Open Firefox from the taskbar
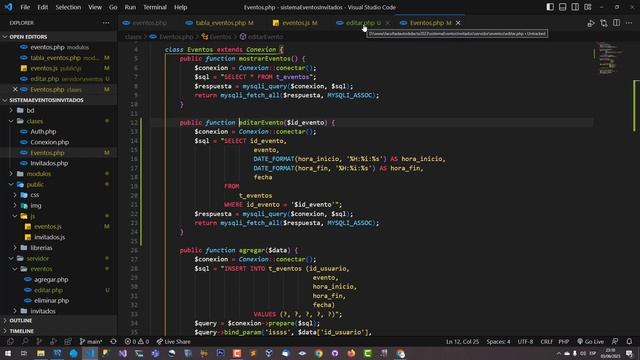The image size is (640, 360). (x=351, y=353)
